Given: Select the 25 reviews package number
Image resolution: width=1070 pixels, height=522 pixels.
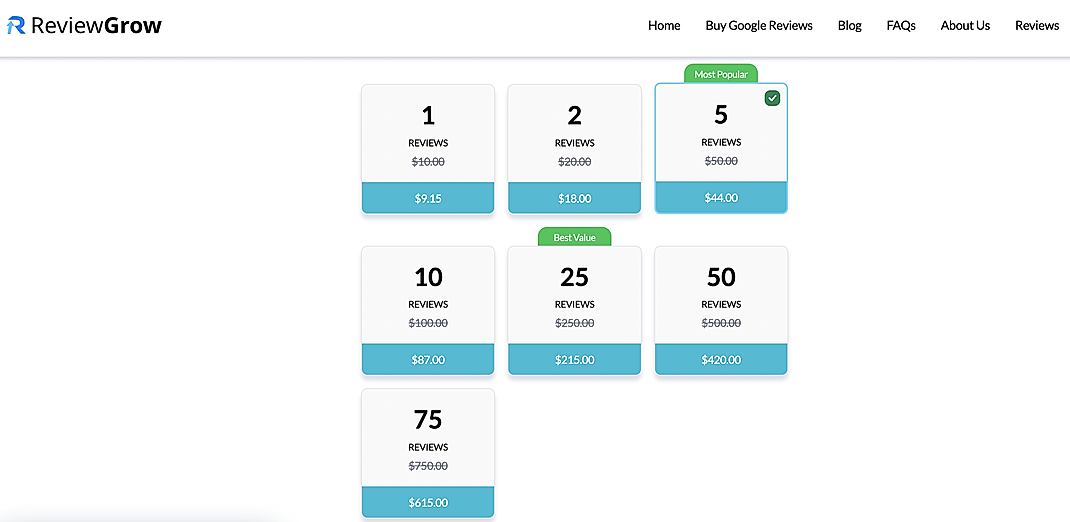Looking at the screenshot, I should pyautogui.click(x=575, y=278).
